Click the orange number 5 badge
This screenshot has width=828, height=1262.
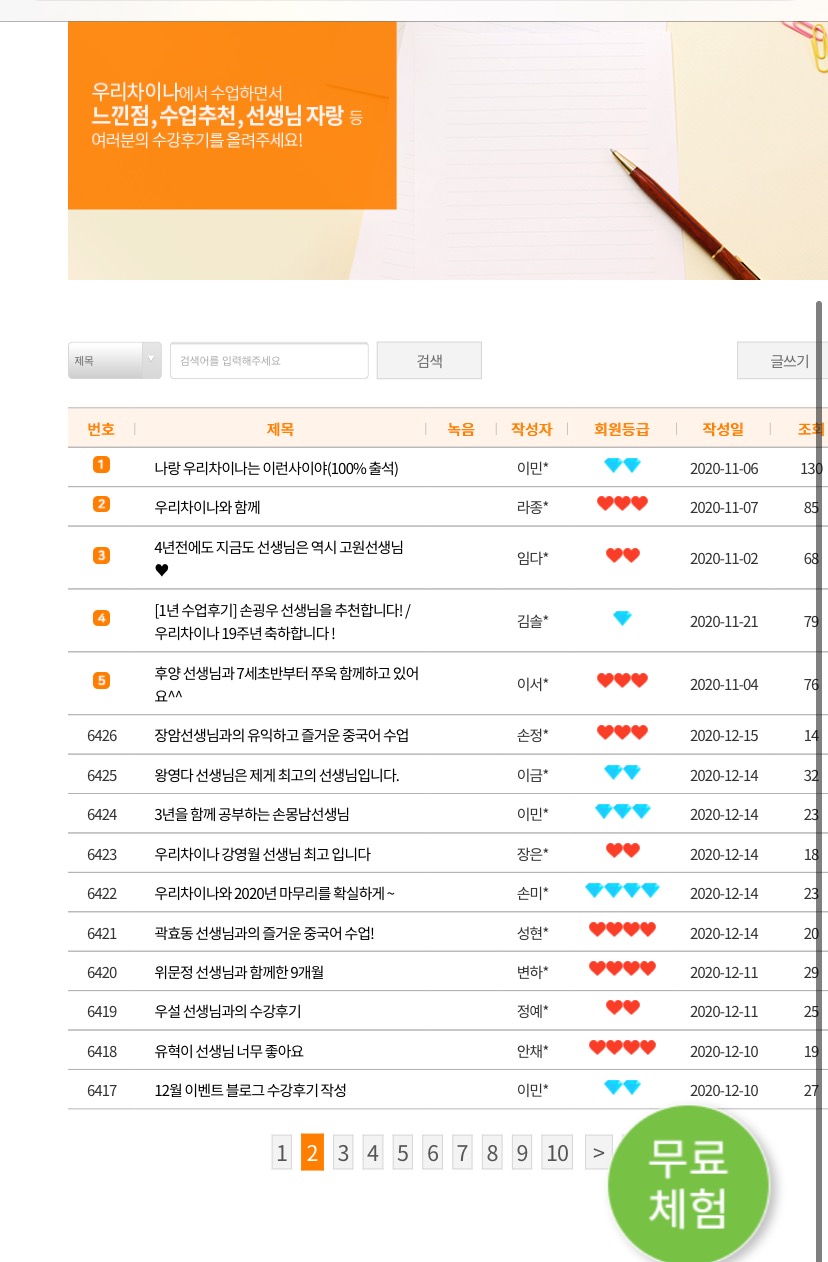point(101,680)
